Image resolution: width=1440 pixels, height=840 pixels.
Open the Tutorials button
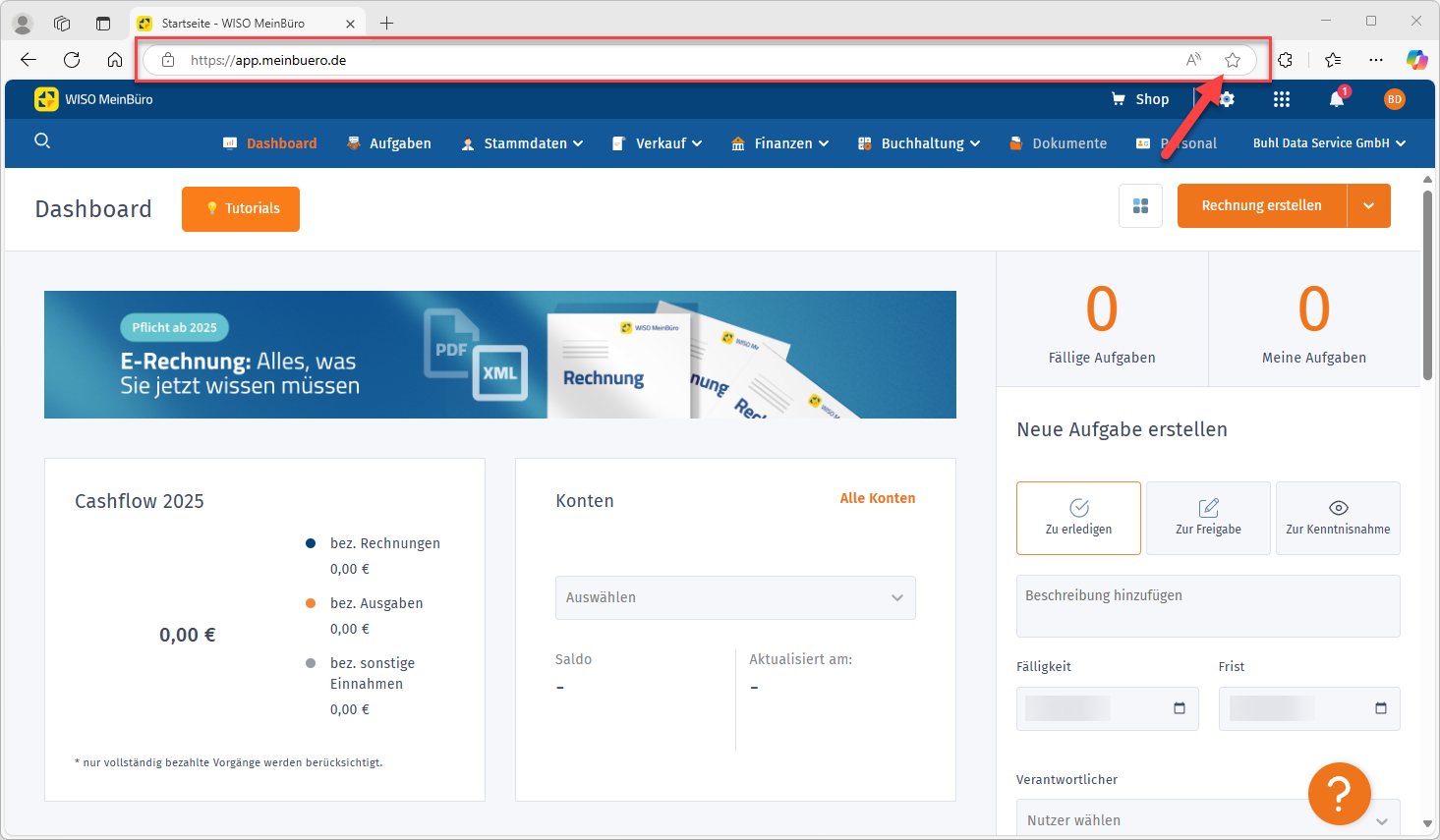[241, 209]
